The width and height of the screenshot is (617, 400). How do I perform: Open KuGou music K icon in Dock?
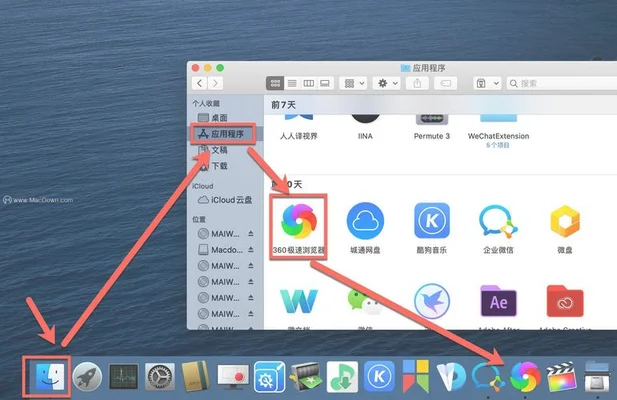pyautogui.click(x=379, y=377)
